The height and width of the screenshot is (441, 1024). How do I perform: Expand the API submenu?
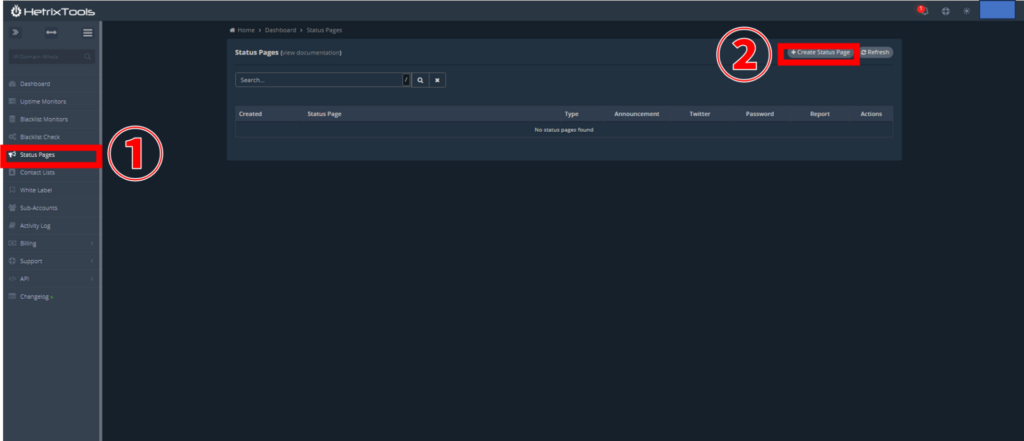pyautogui.click(x=50, y=279)
